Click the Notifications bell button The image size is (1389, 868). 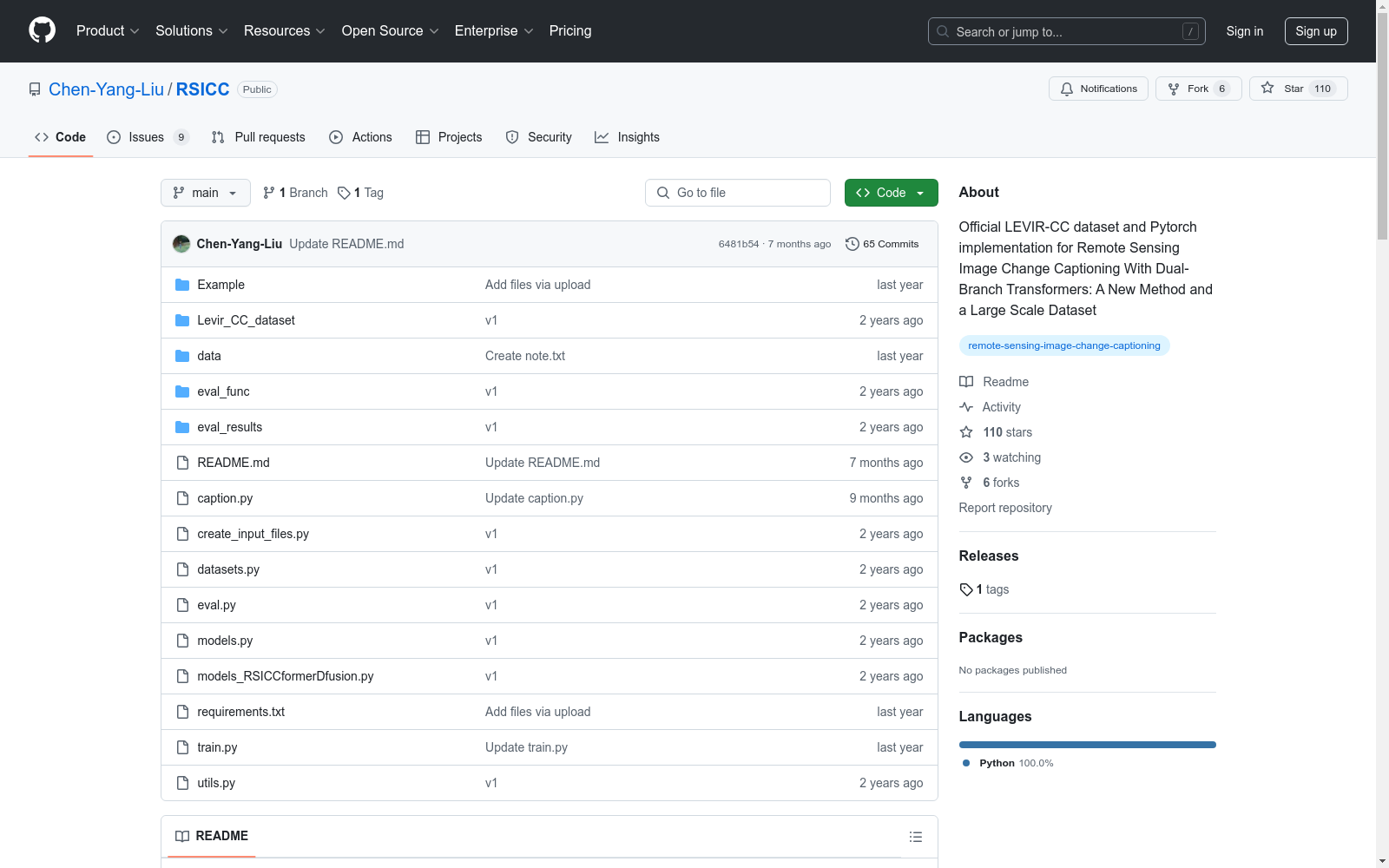(x=1098, y=89)
